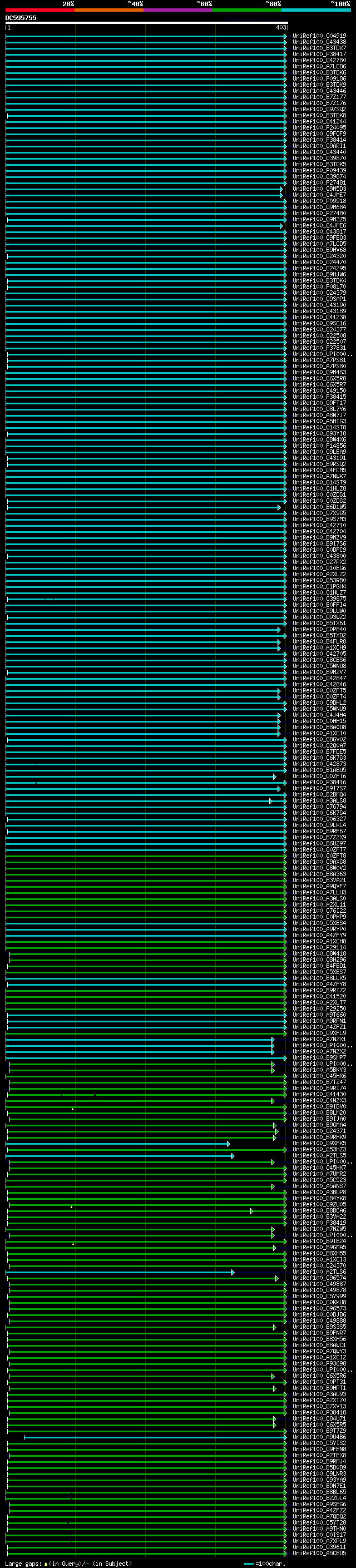Click the white query sequence bar

[146, 22]
